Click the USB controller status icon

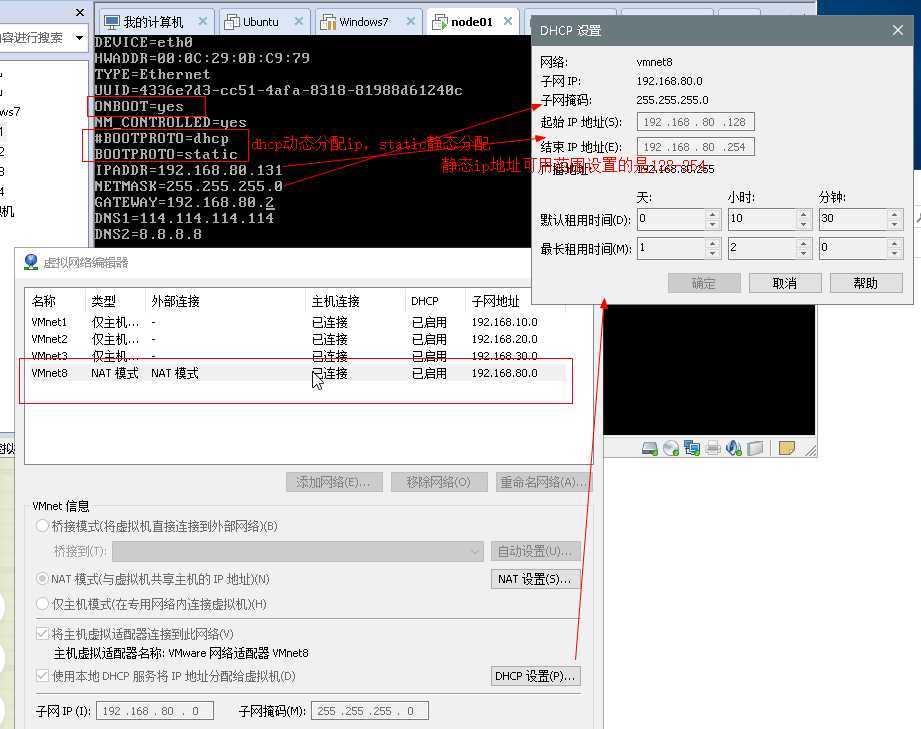(755, 449)
